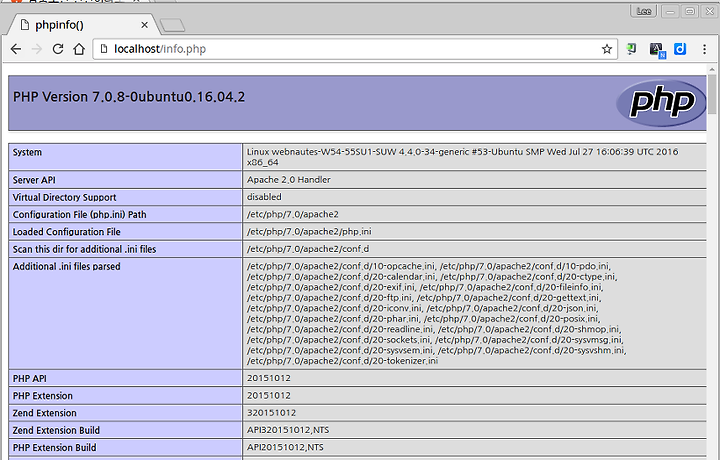Click the /etc/php/7.0/apache2/php.ini value
The image size is (720, 460).
309,232
